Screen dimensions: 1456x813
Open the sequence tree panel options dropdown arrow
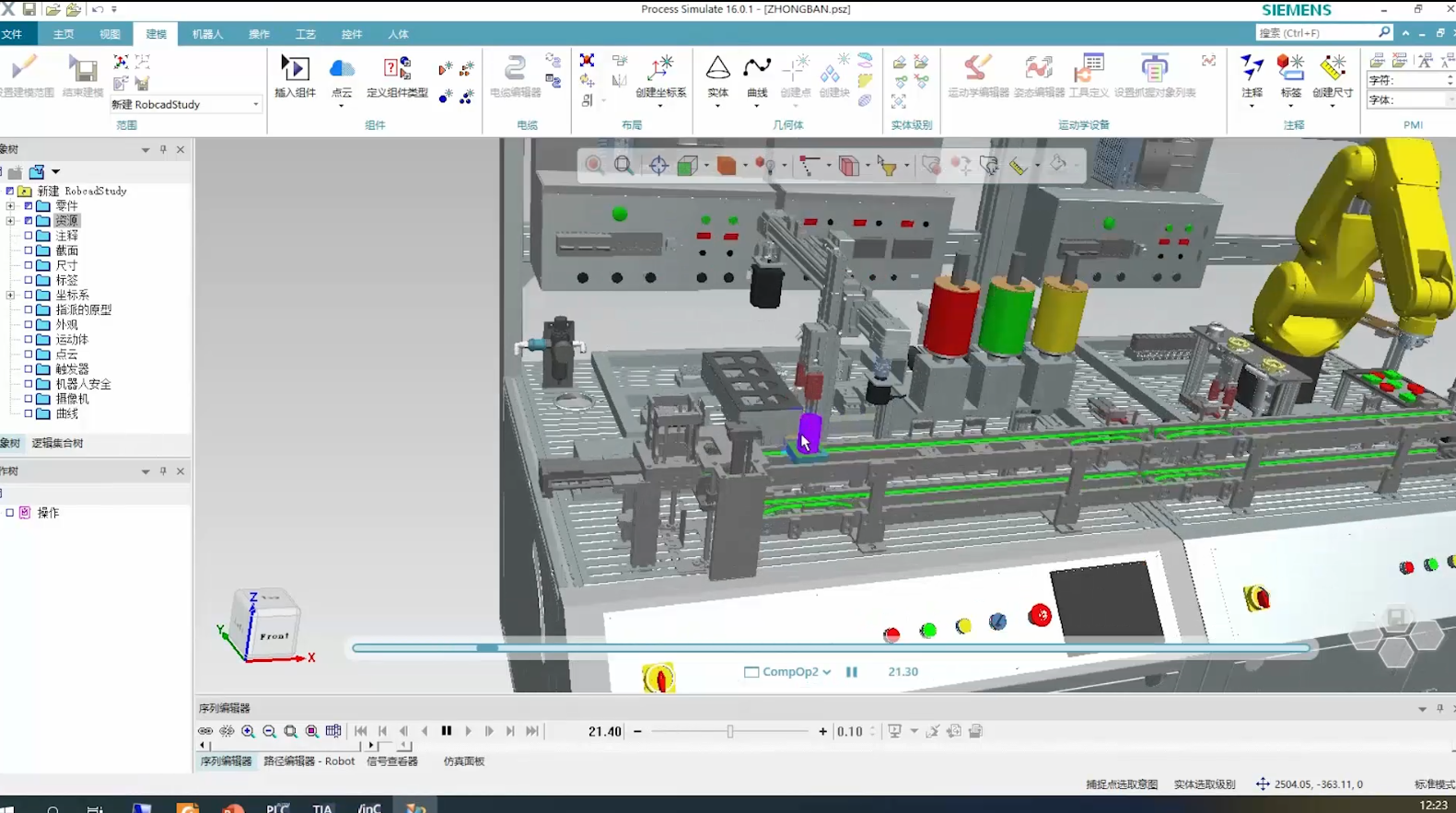(146, 472)
